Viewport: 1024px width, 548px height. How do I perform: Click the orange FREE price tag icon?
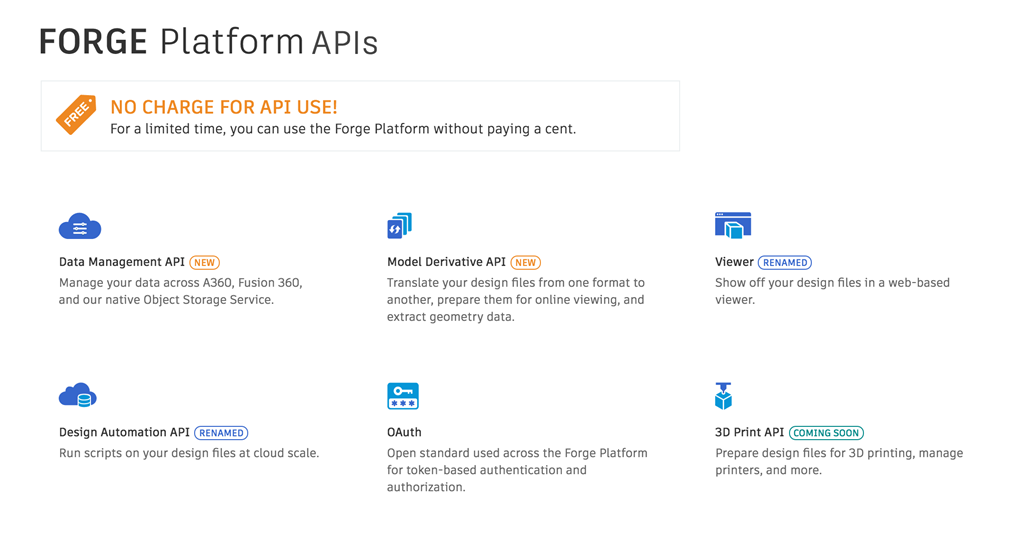(76, 115)
